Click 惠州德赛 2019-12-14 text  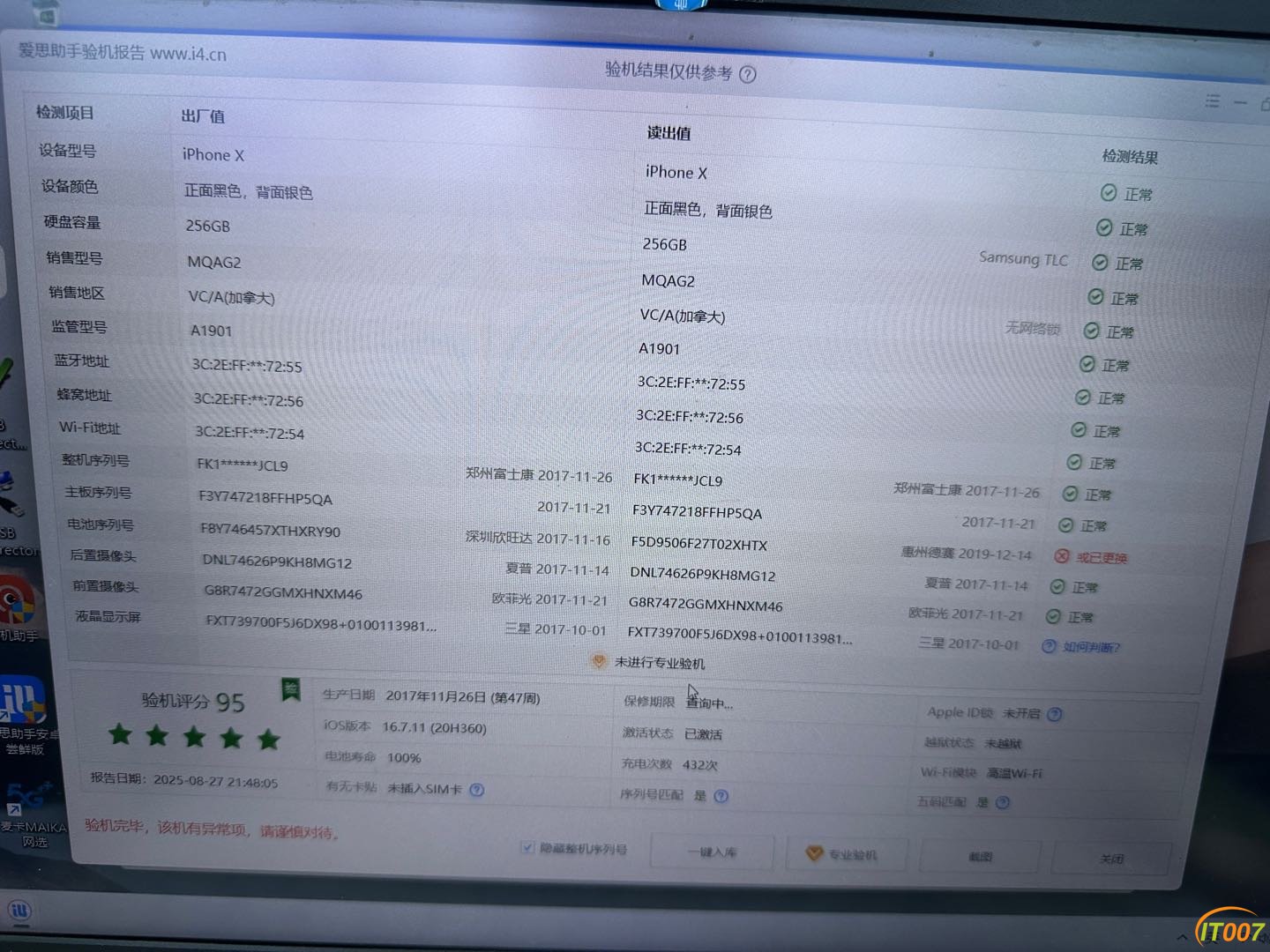pos(966,554)
